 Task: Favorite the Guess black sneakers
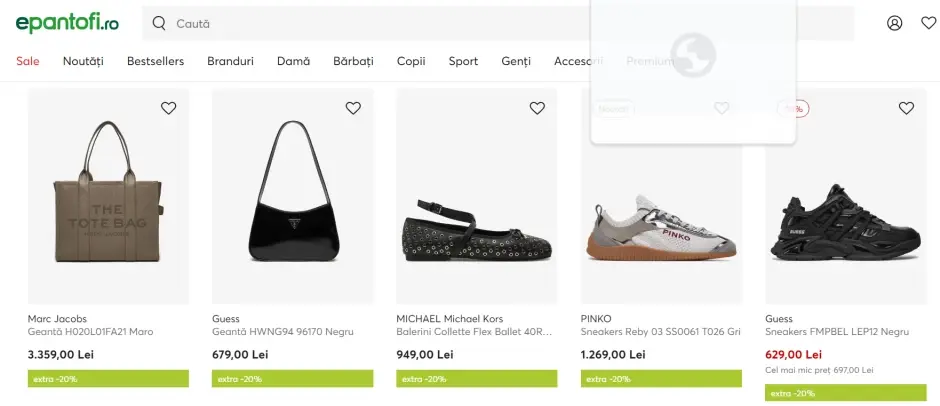pos(906,108)
